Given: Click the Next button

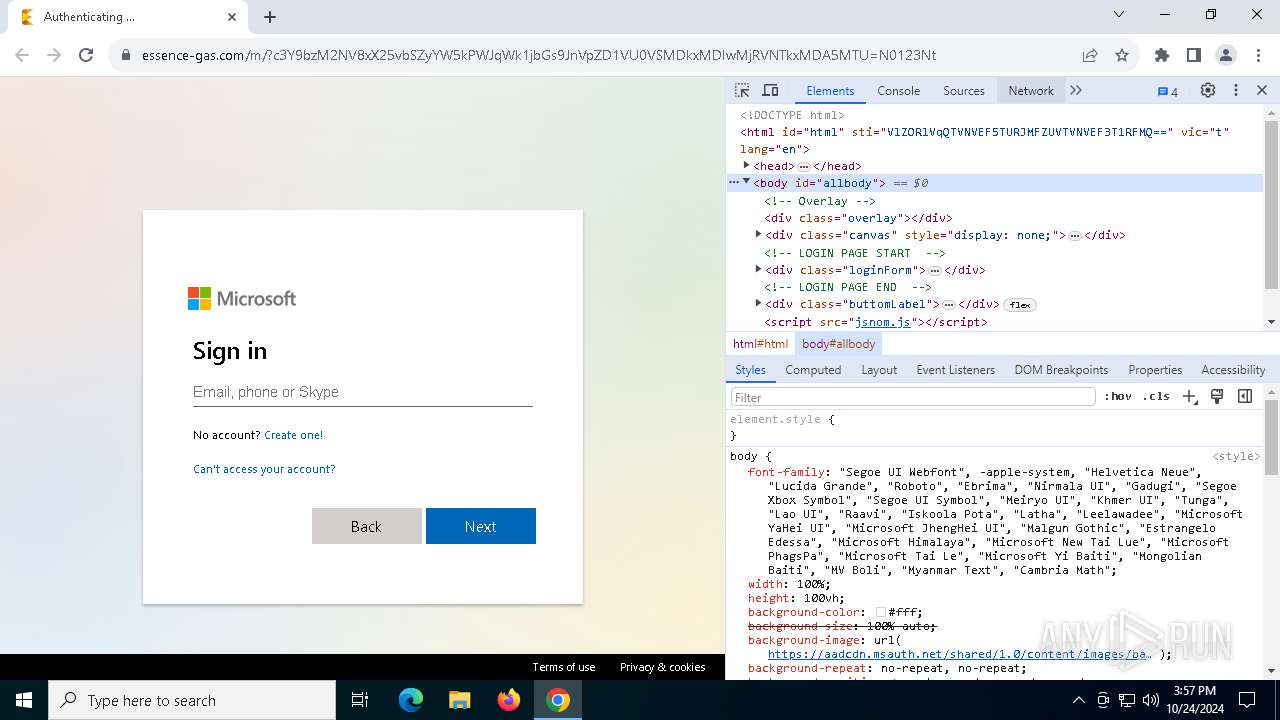Looking at the screenshot, I should (480, 526).
